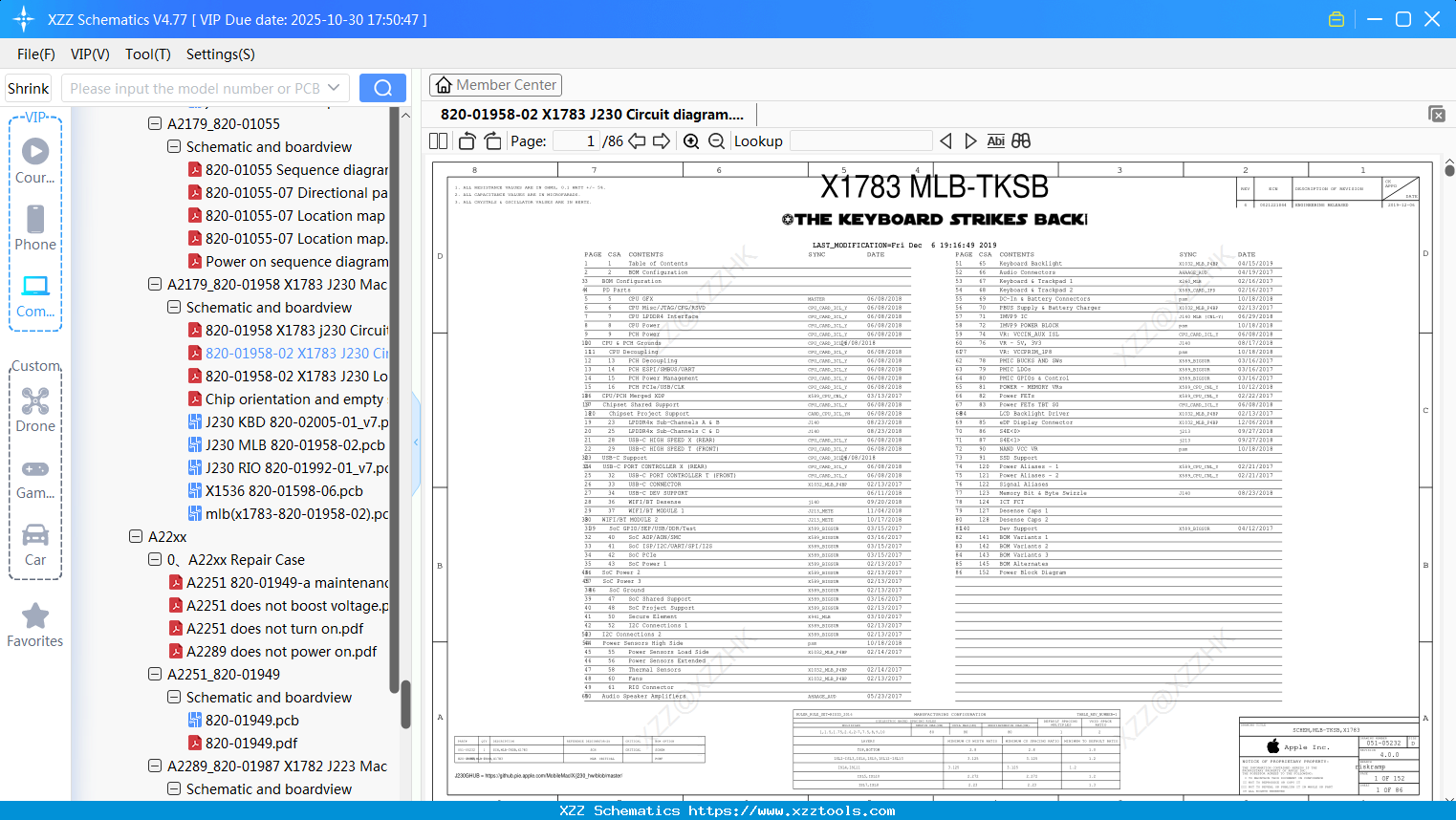
Task: Open the Member Center
Action: (495, 85)
